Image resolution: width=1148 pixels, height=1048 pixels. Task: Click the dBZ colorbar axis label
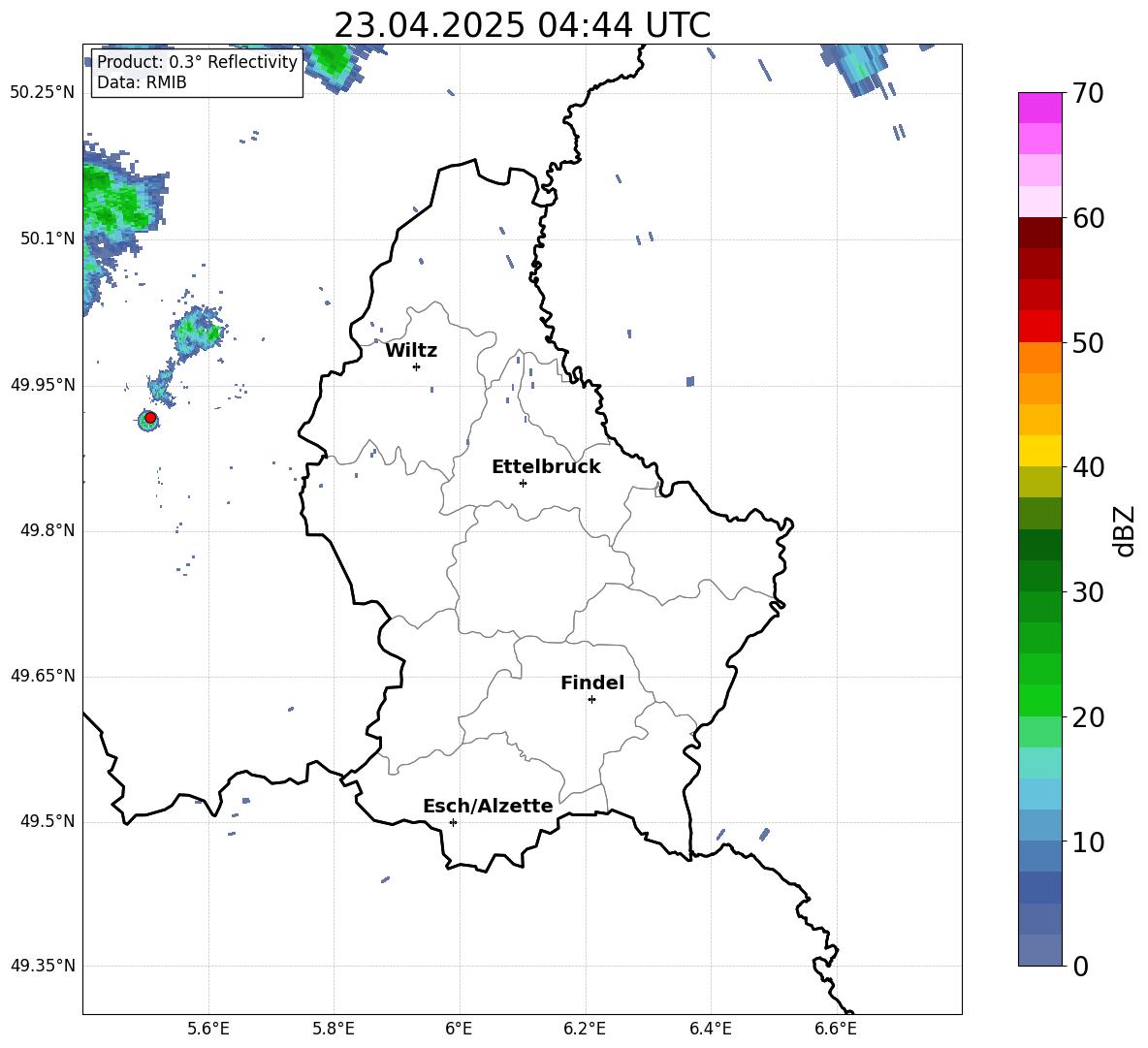tap(1124, 530)
